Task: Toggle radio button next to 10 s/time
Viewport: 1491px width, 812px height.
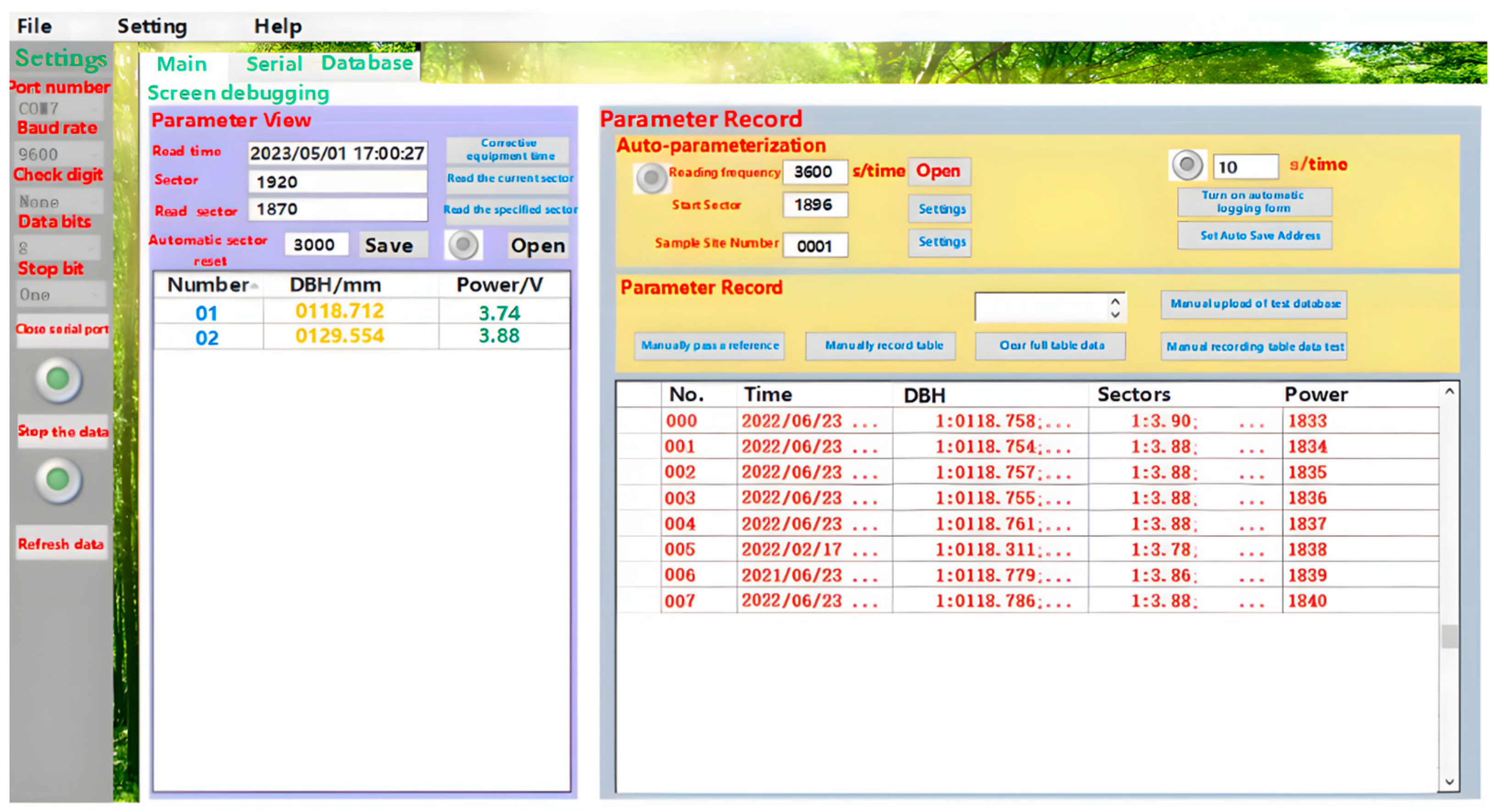Action: 1186,166
